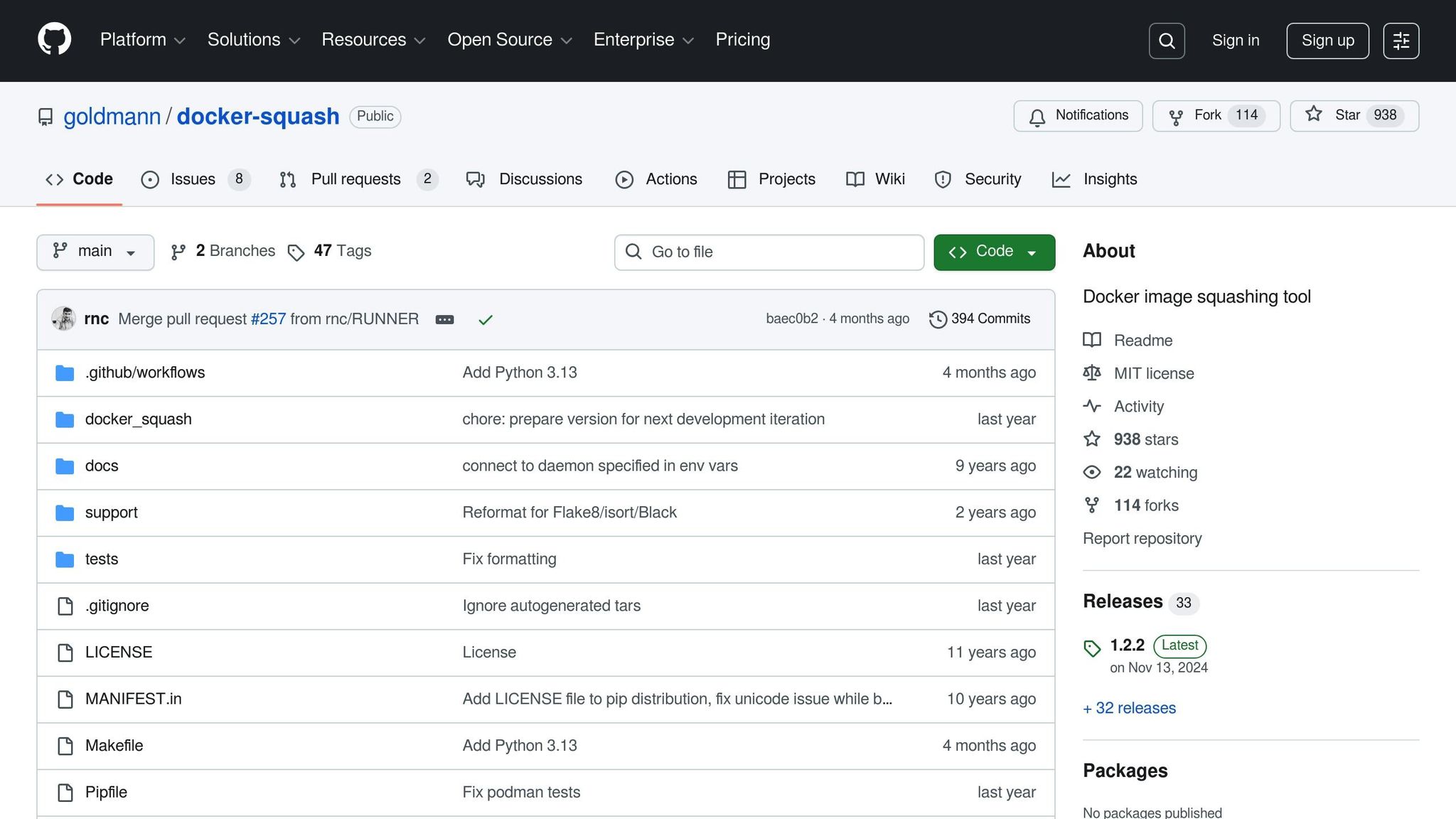The image size is (1456, 819).
Task: Expand the commit message ellipsis
Action: 444,320
